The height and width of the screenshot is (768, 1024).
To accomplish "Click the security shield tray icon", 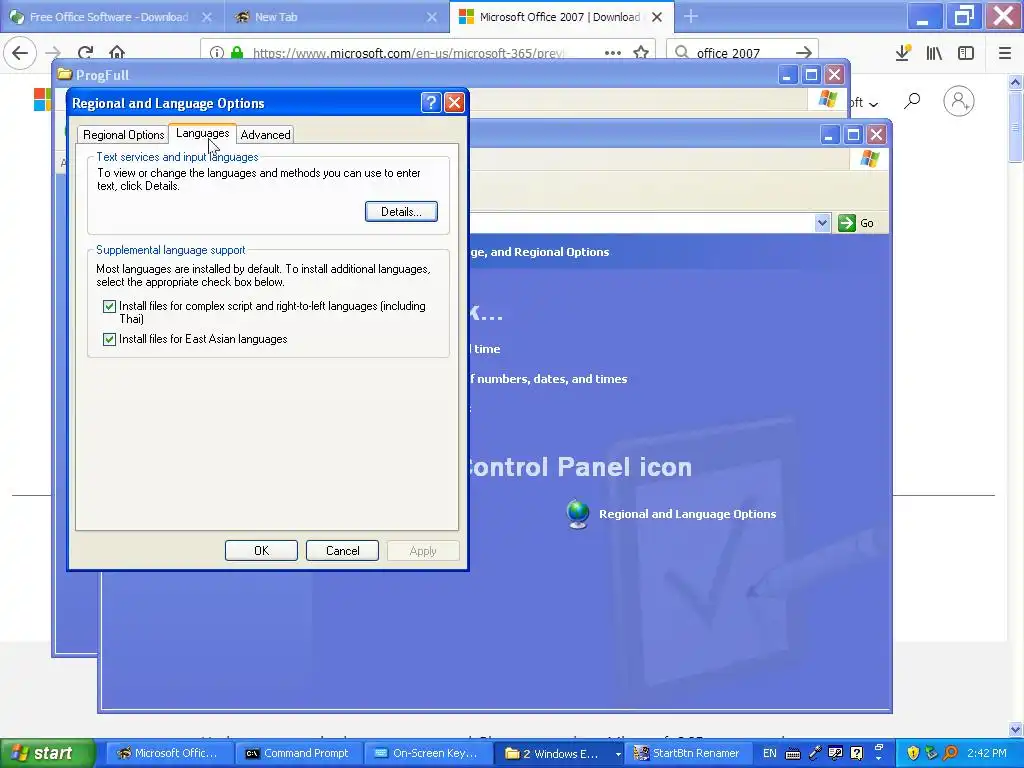I will [x=913, y=753].
